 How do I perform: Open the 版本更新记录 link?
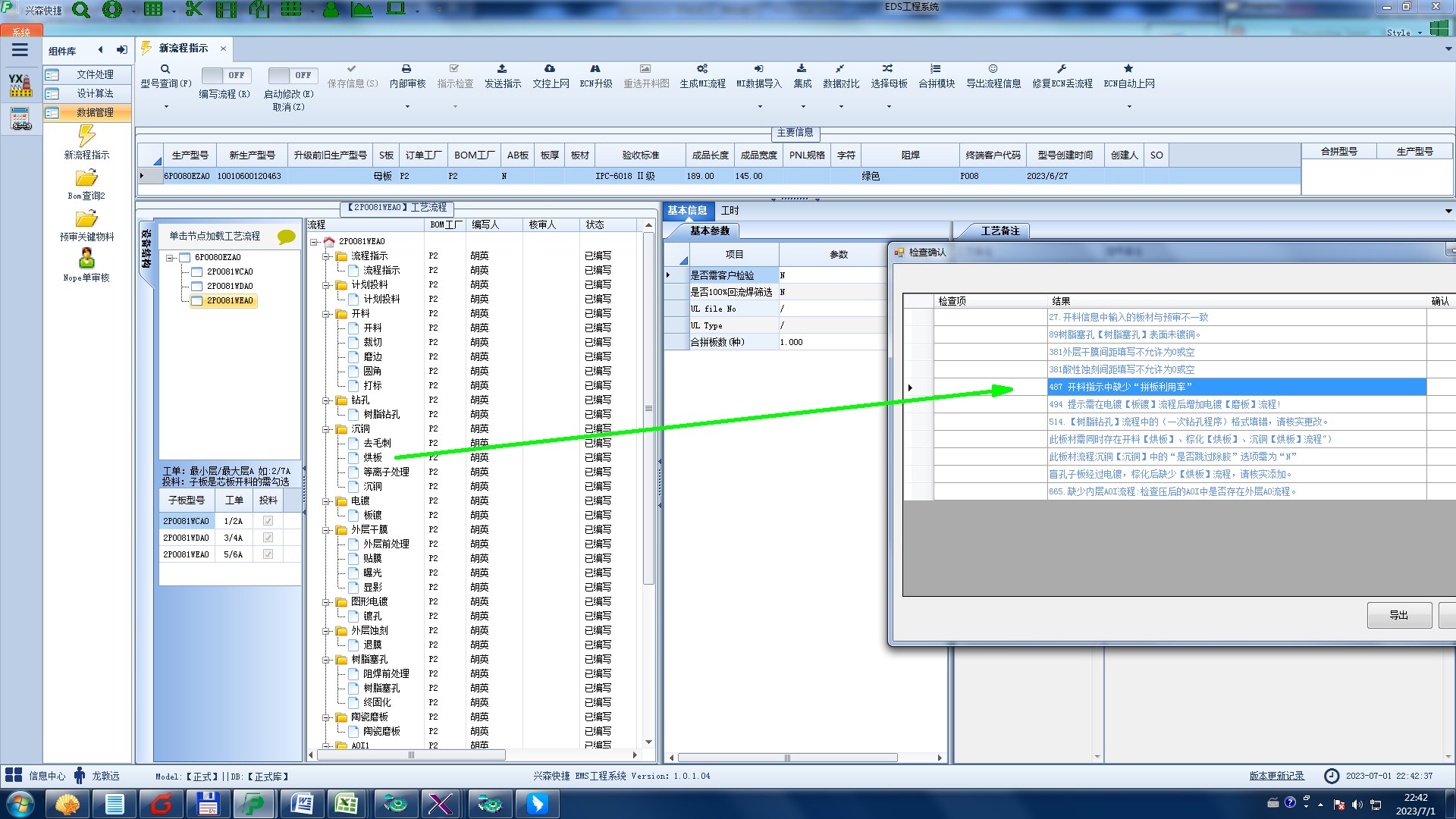(1276, 776)
